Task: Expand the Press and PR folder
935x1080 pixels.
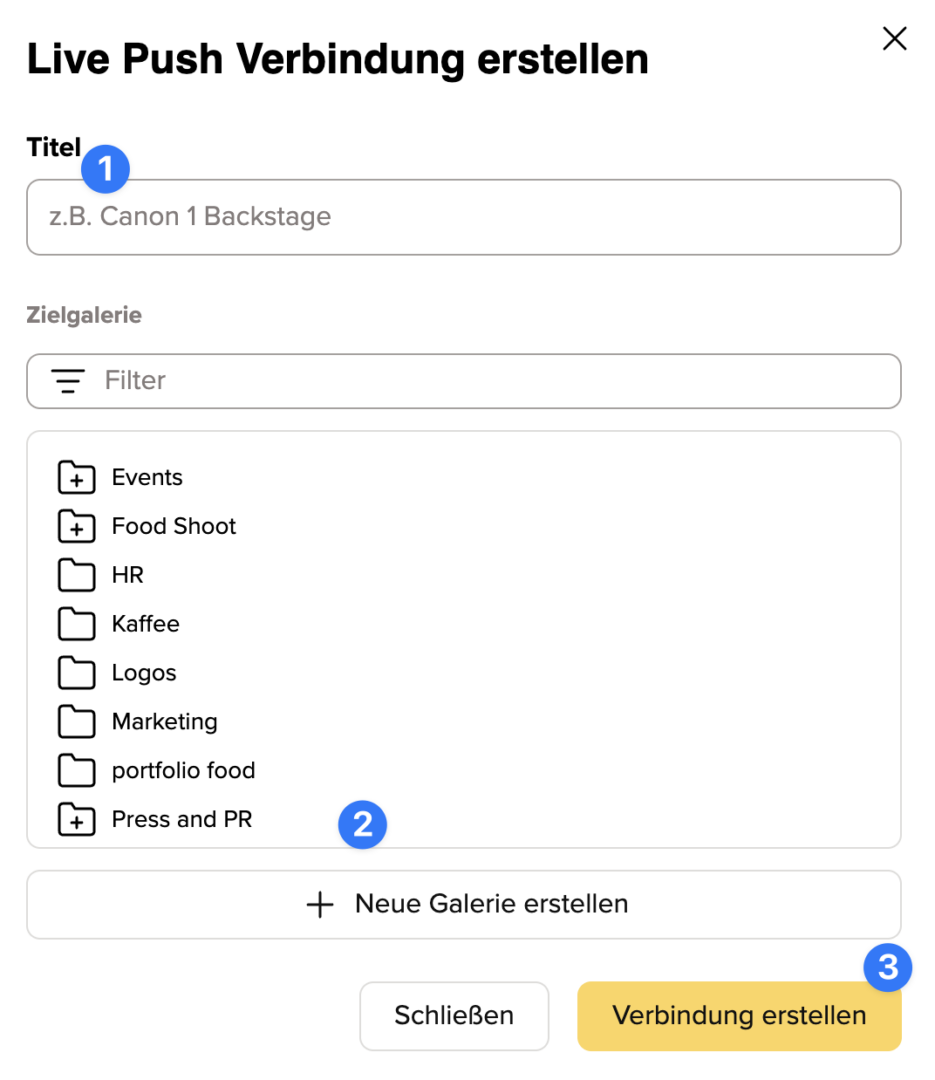Action: (x=76, y=820)
